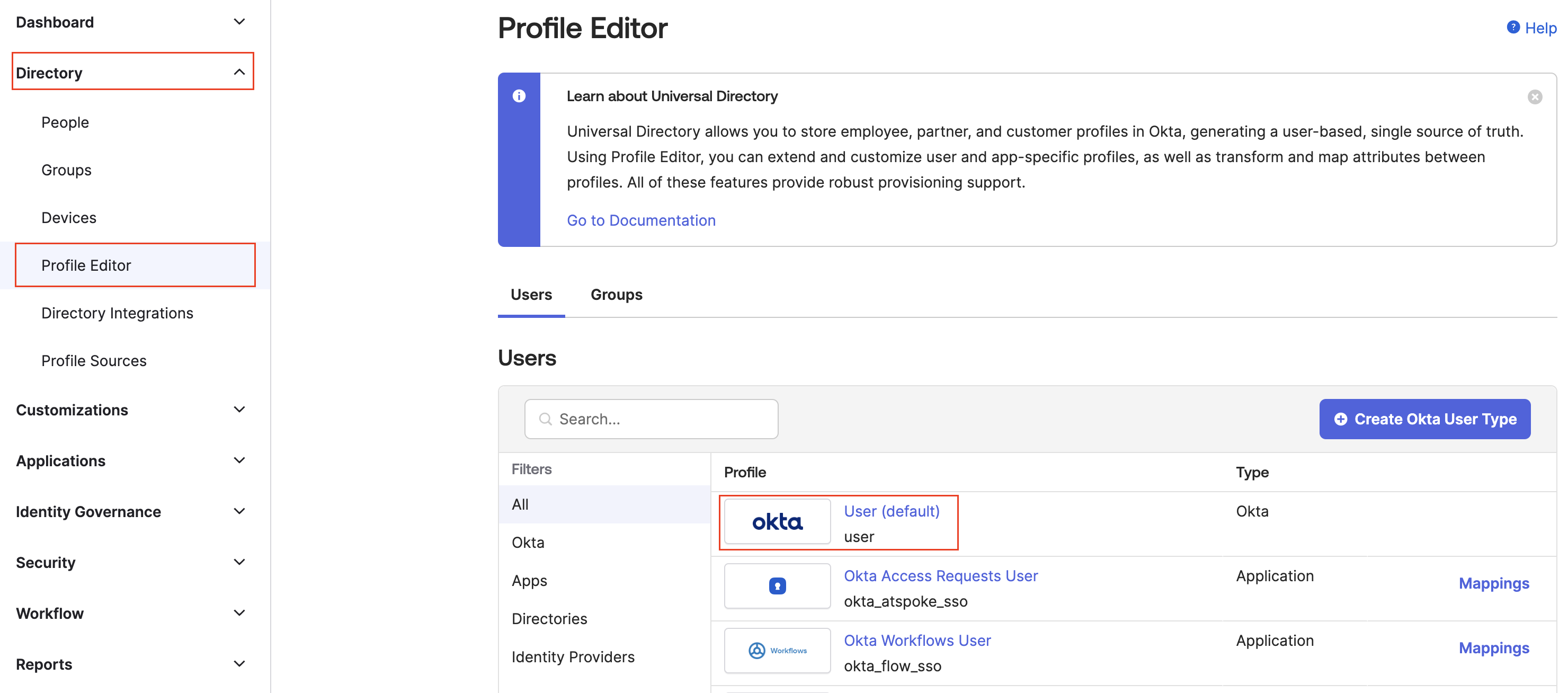Open the Identity Governance sidebar heading
The height and width of the screenshot is (693, 1568).
[88, 512]
